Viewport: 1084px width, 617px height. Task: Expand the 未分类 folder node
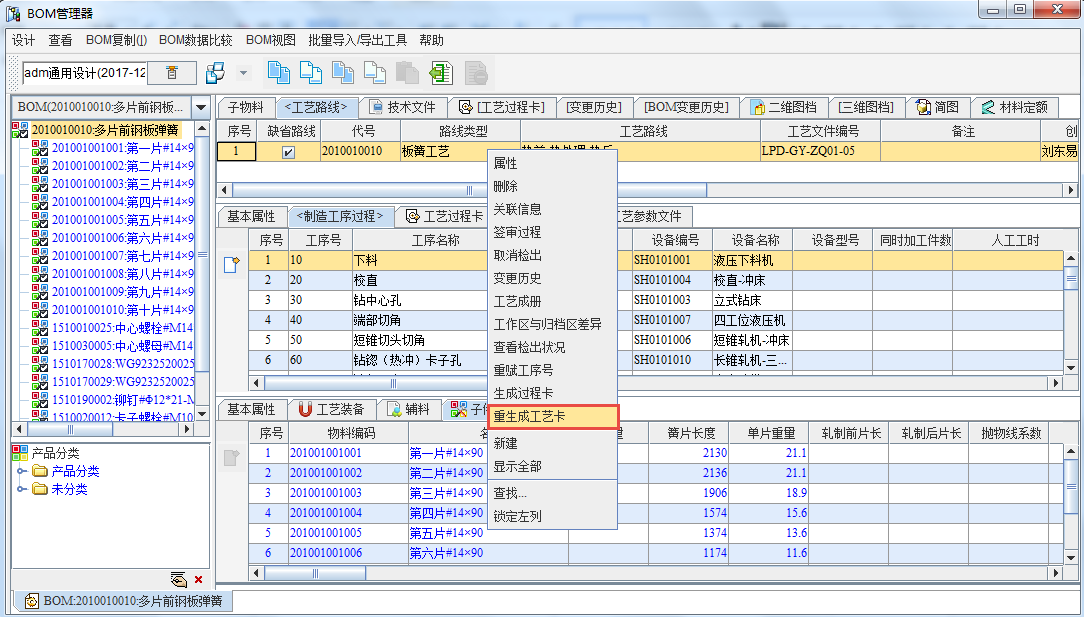(22, 489)
